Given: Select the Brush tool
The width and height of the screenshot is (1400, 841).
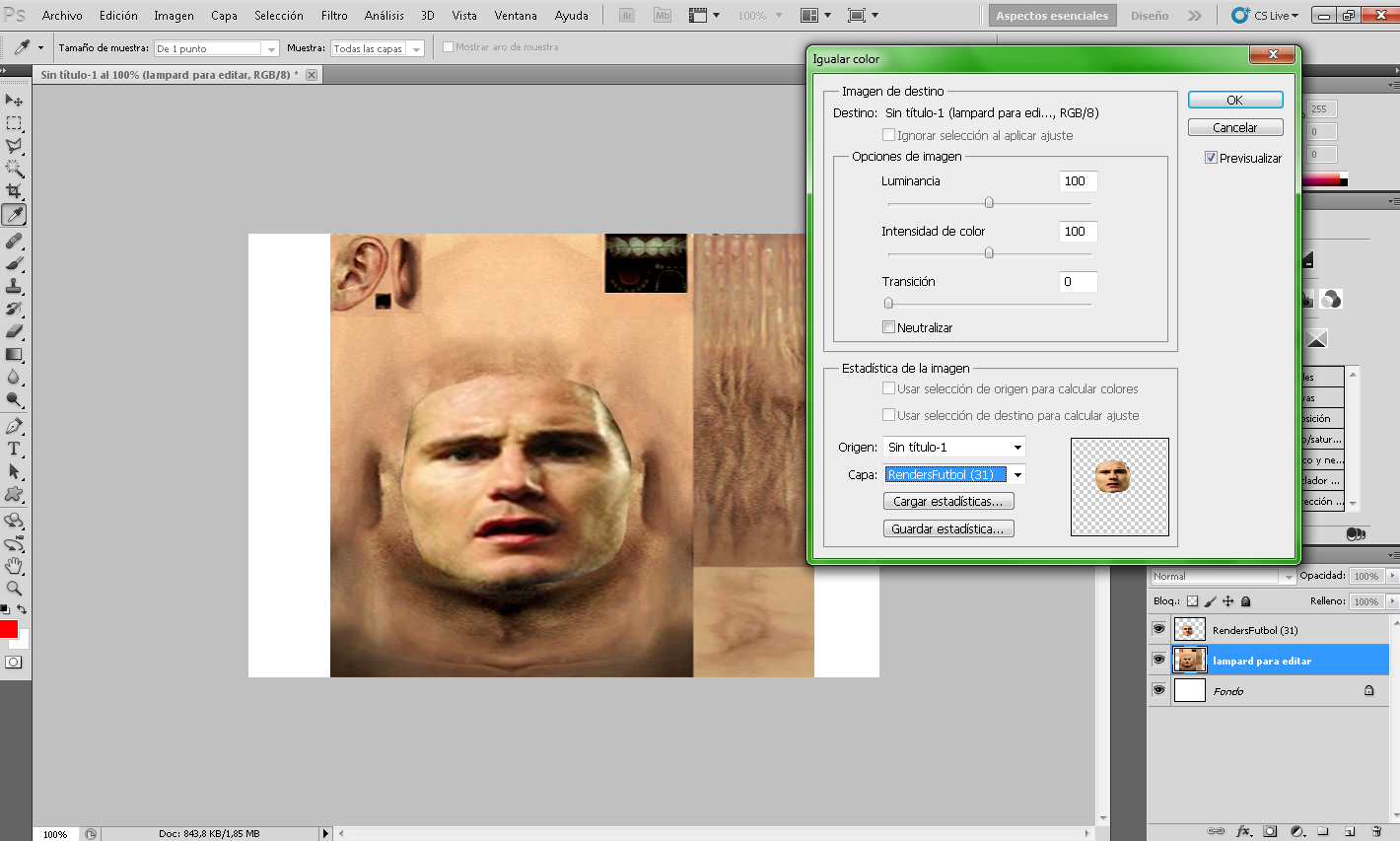Looking at the screenshot, I should pyautogui.click(x=14, y=263).
